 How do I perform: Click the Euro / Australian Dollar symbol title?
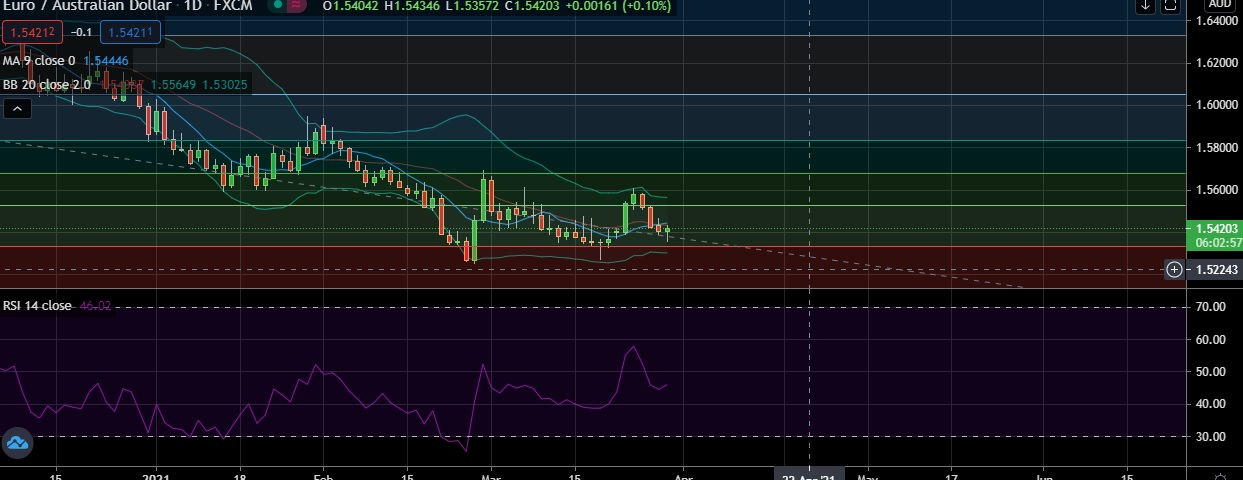[88, 6]
